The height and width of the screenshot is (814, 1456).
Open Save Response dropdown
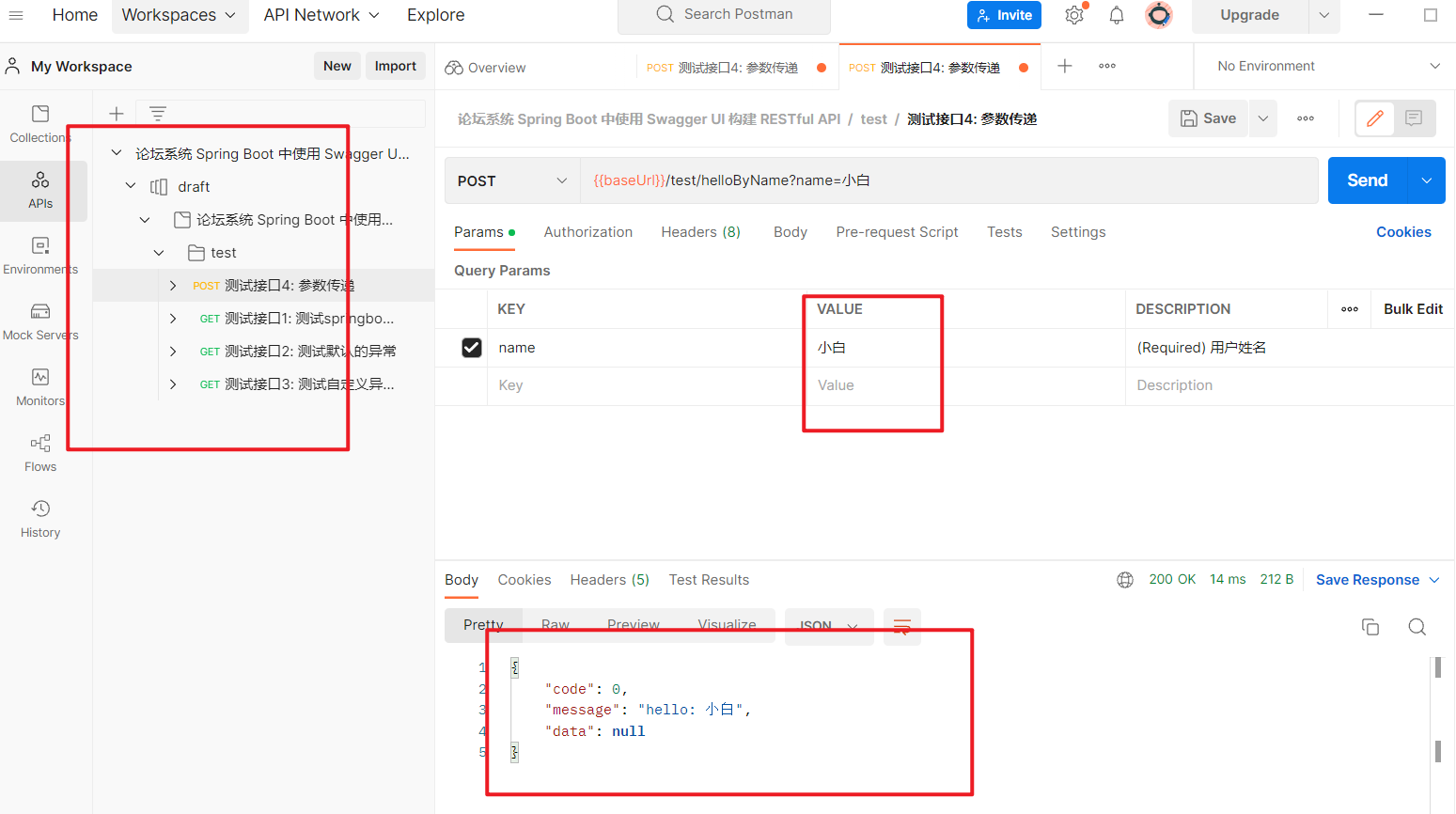[x=1378, y=580]
